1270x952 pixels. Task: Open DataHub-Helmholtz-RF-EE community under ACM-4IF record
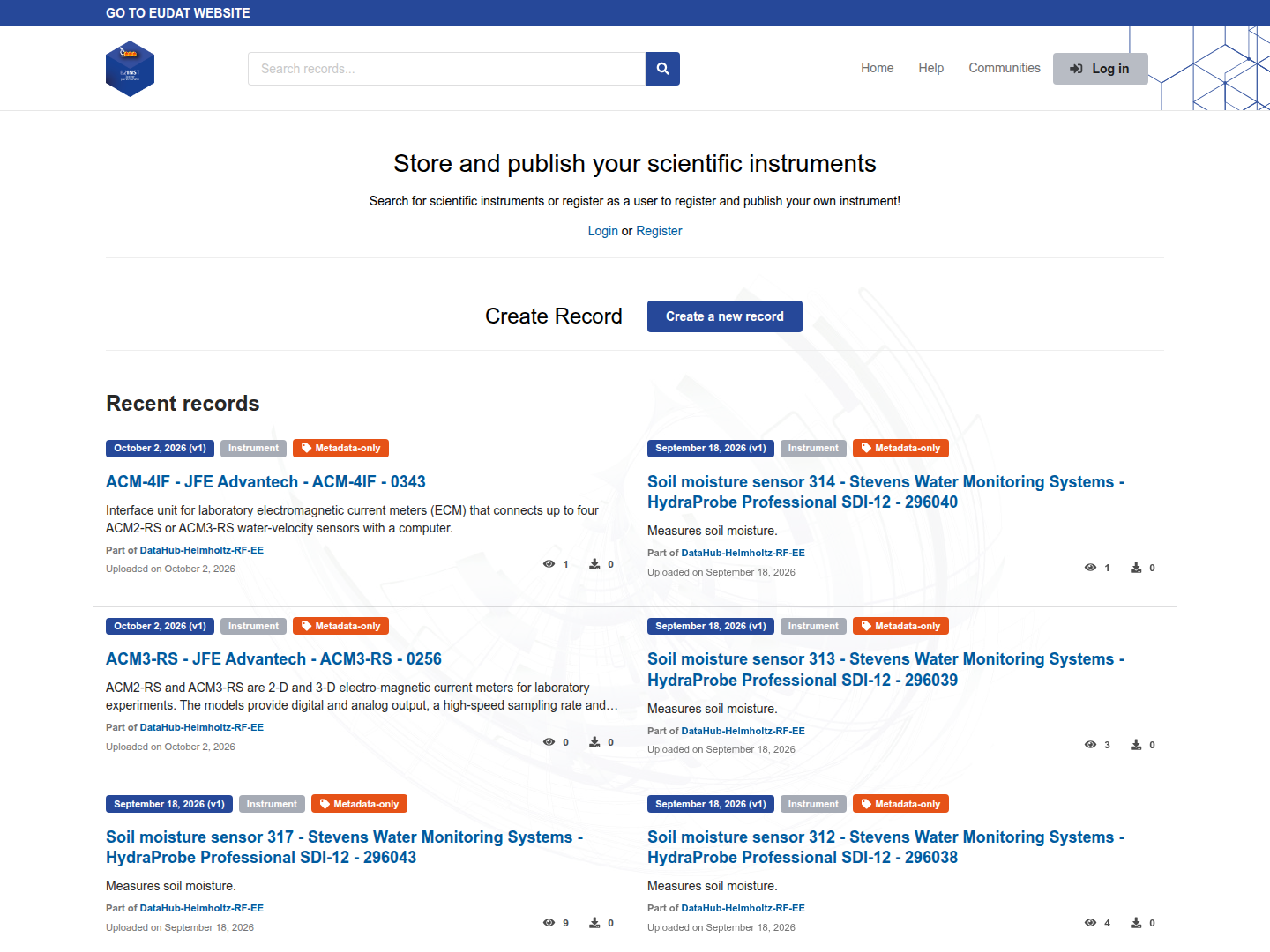point(202,550)
